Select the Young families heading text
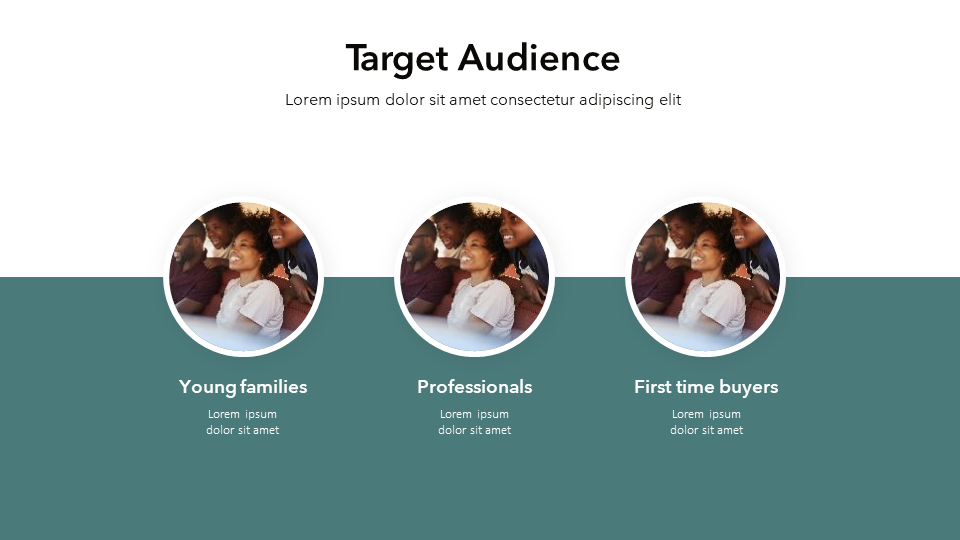Screen dimensions: 960x540 [x=243, y=387]
